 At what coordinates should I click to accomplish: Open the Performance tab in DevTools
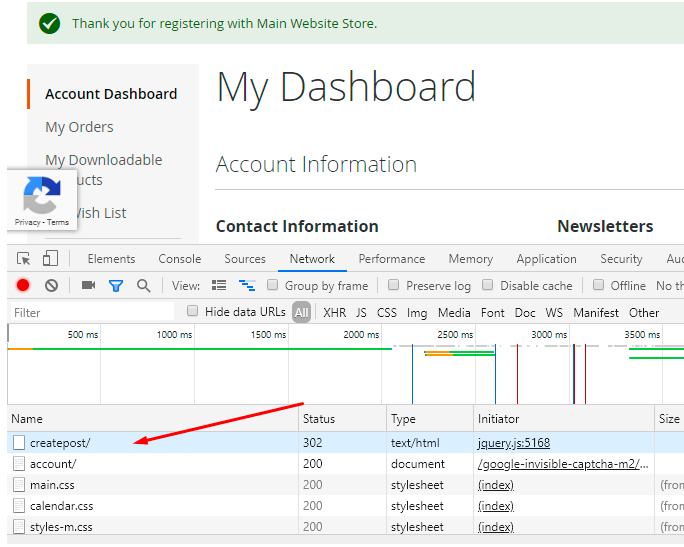[x=392, y=259]
